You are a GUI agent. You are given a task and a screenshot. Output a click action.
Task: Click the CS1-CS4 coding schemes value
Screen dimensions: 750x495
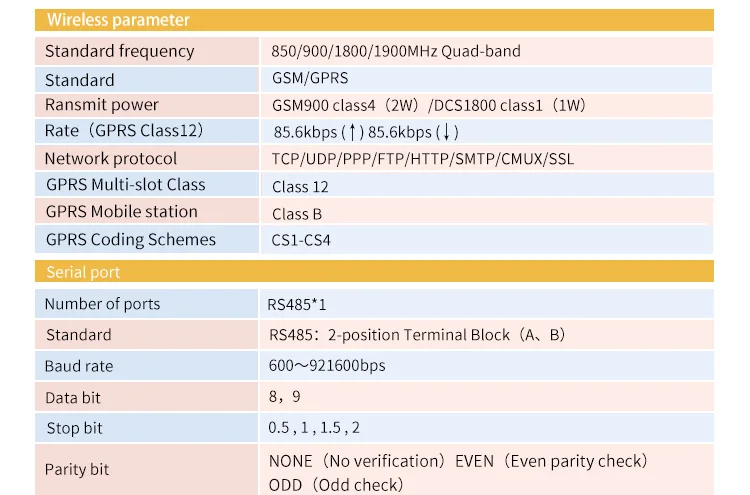301,240
